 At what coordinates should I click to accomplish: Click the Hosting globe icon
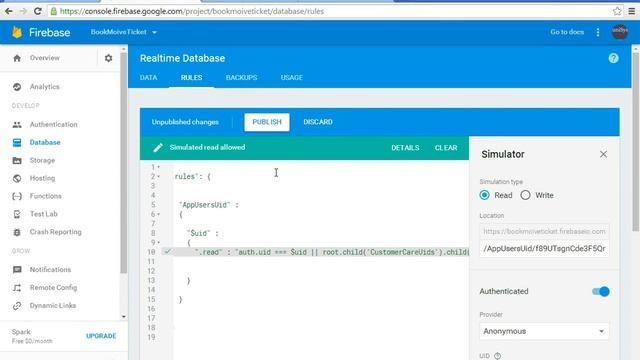click(x=17, y=178)
